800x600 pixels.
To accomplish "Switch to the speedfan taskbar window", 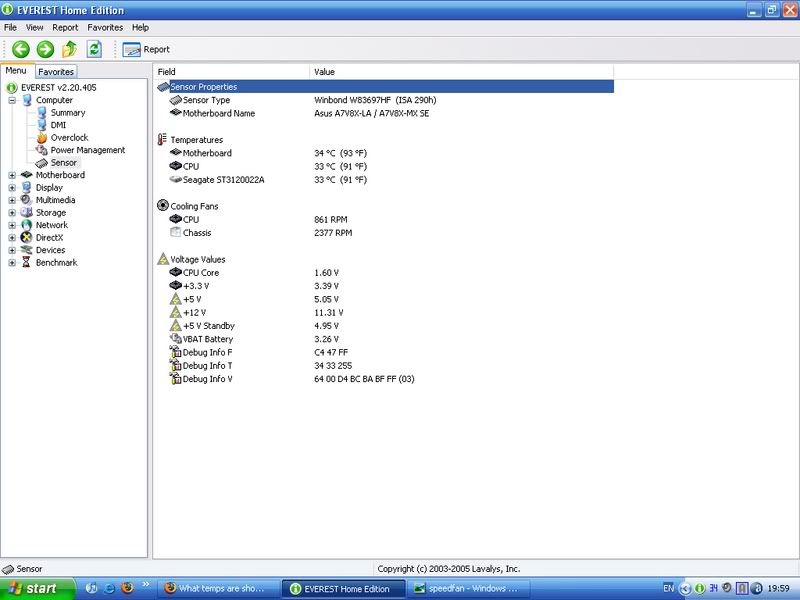I will click(468, 589).
